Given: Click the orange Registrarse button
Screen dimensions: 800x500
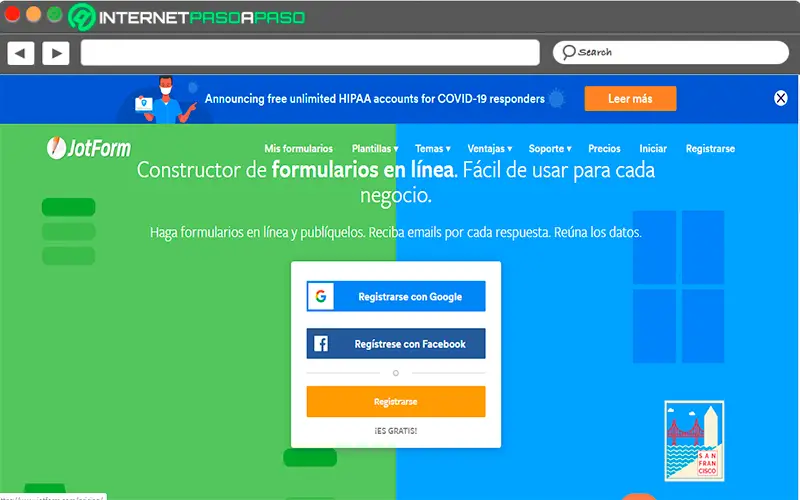Looking at the screenshot, I should click(x=396, y=402).
